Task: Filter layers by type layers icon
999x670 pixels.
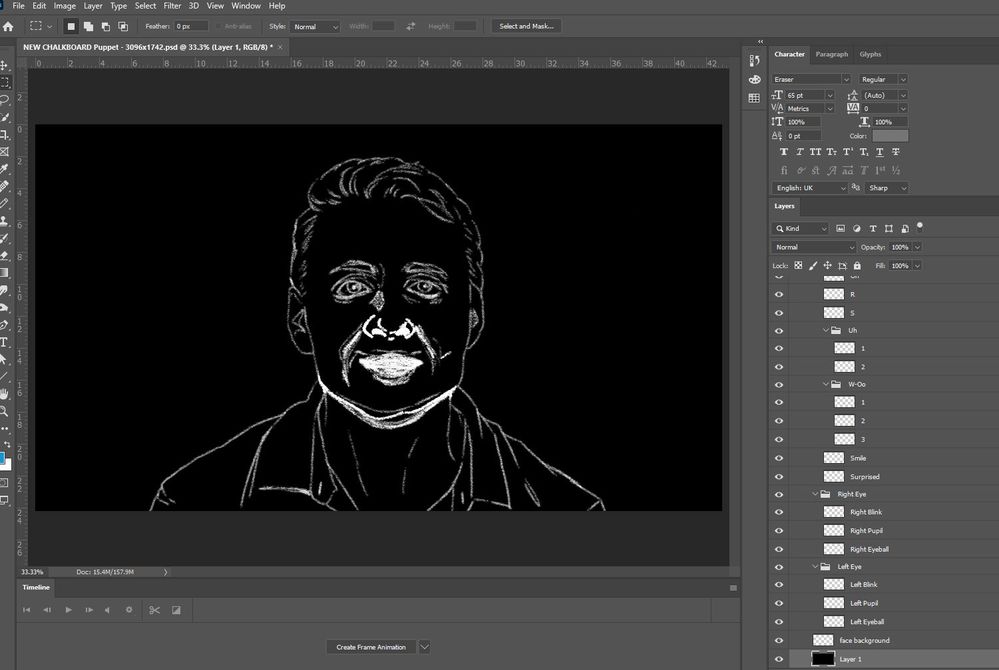Action: (872, 229)
